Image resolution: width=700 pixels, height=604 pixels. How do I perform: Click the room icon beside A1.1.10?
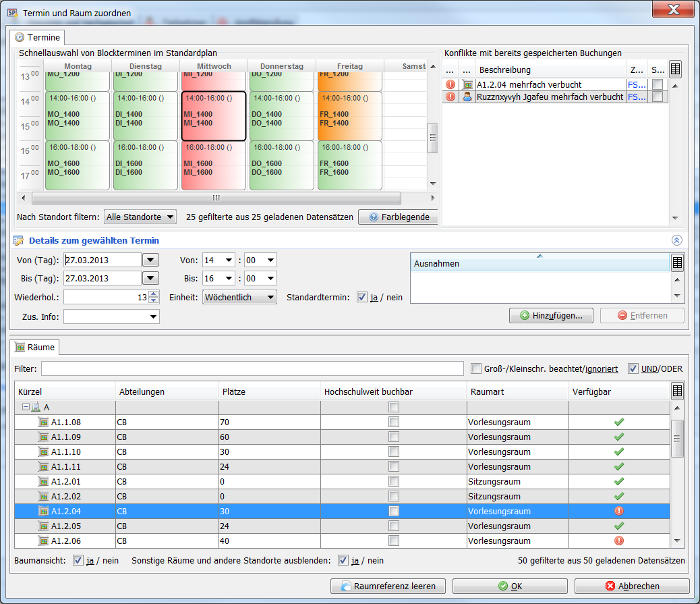pyautogui.click(x=43, y=452)
